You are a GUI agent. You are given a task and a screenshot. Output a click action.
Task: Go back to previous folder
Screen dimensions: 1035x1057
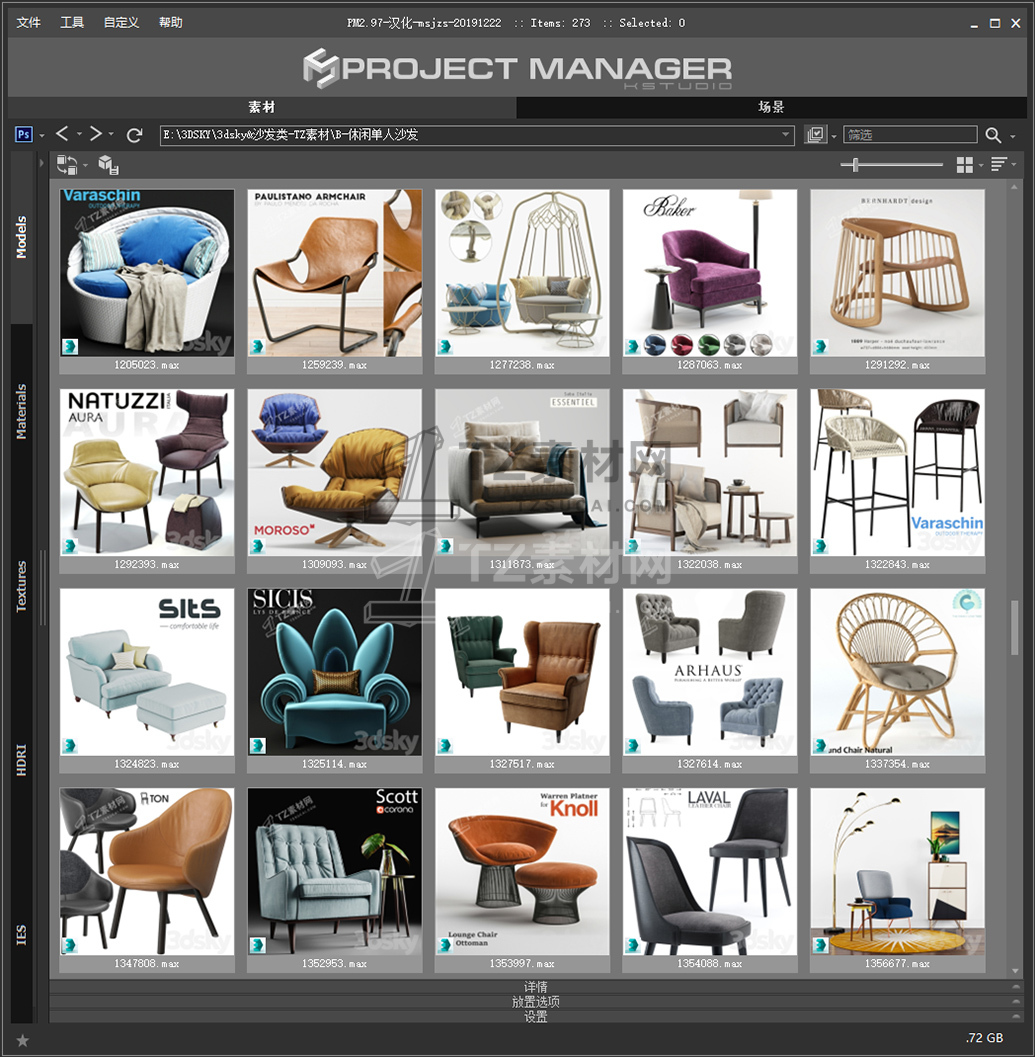click(x=61, y=134)
